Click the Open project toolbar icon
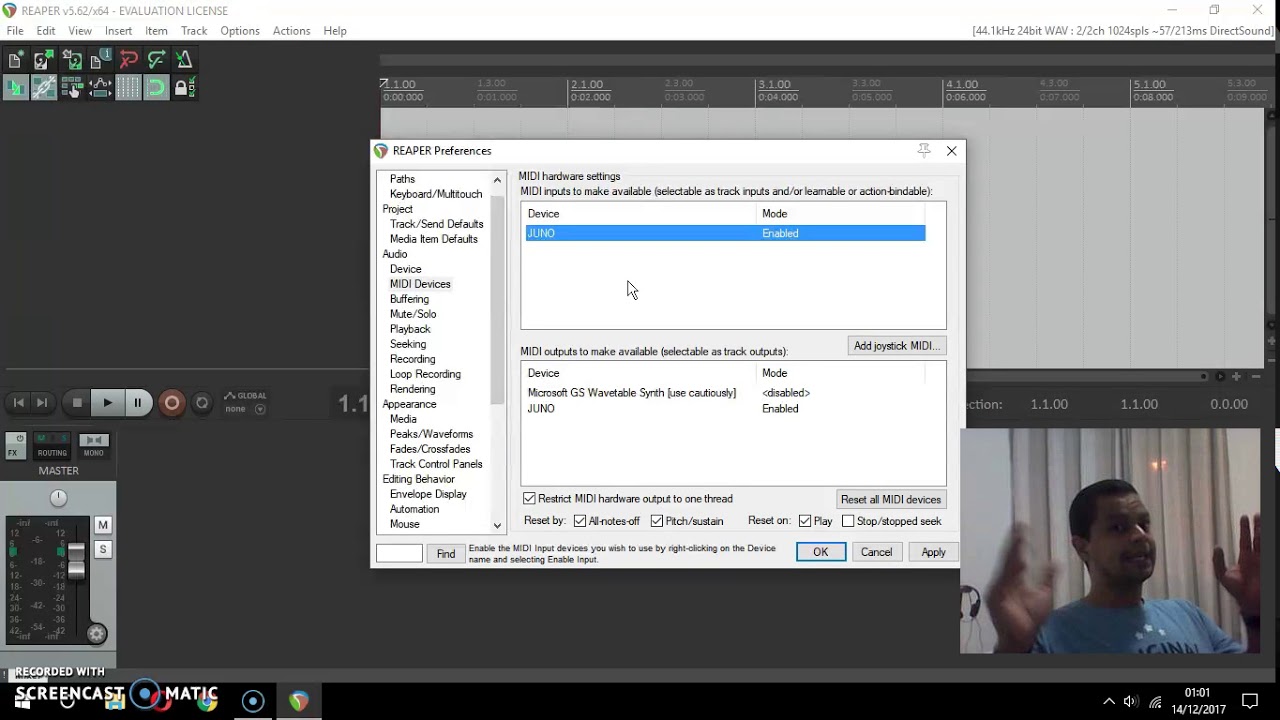 (43, 60)
